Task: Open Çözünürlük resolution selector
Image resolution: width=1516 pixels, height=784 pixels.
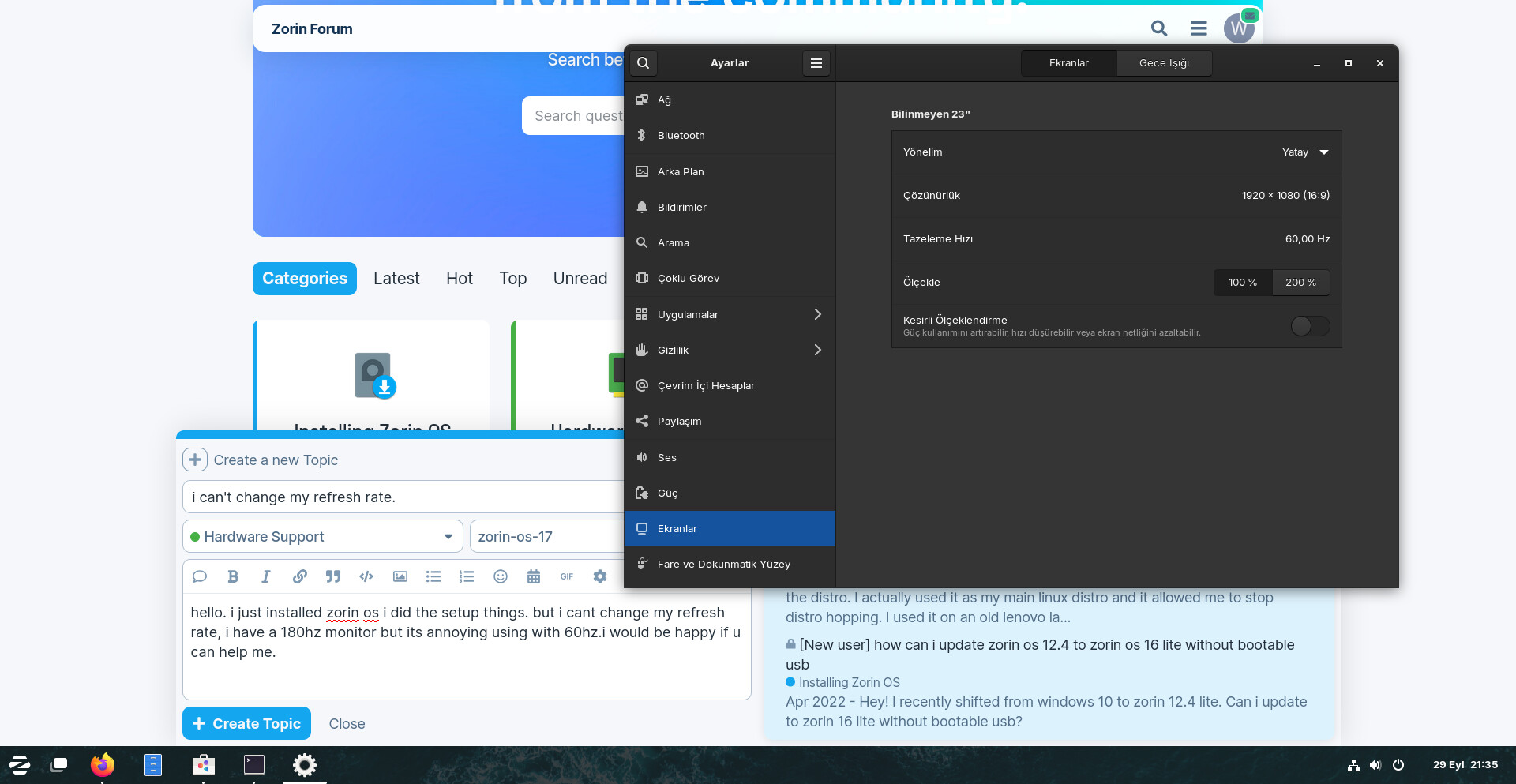Action: tap(1116, 196)
